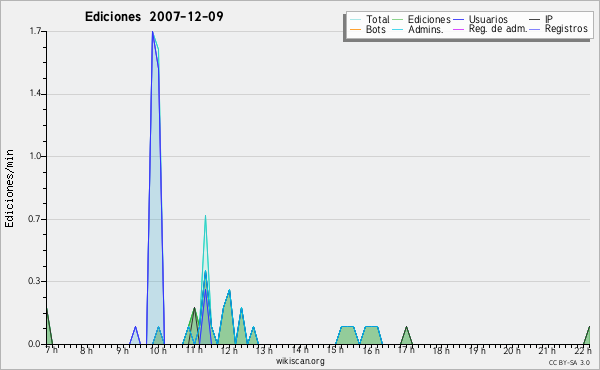Image resolution: width=600 pixels, height=370 pixels.
Task: Click the tall 1.7 peak near 10 h
Action: pos(155,187)
